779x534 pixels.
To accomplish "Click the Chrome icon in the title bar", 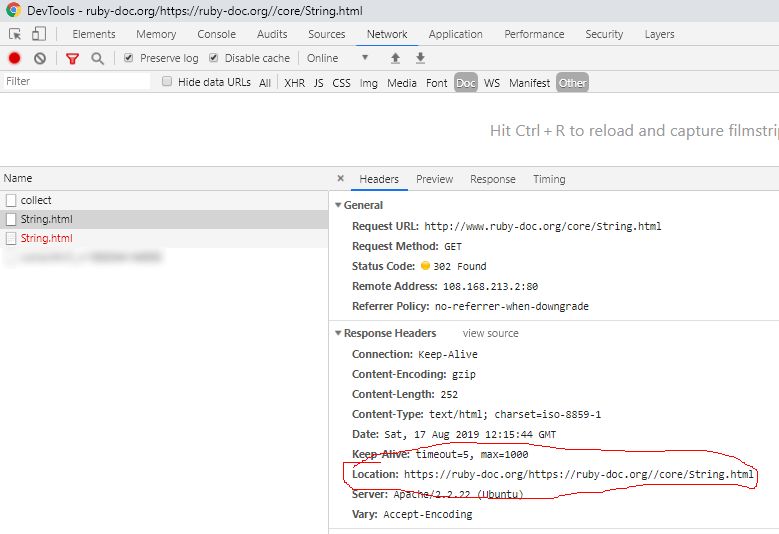I will click(13, 10).
